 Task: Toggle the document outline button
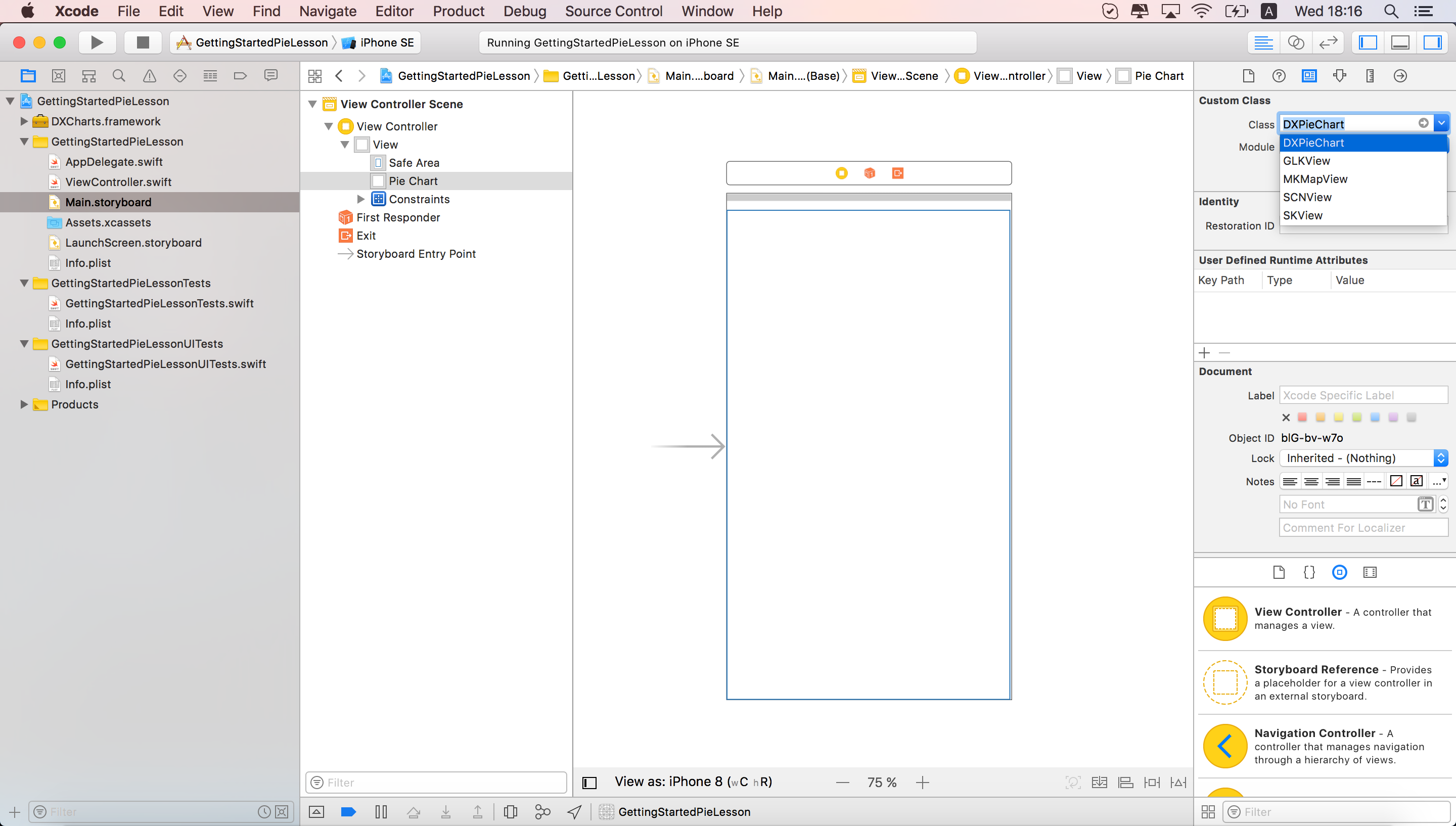coord(589,783)
